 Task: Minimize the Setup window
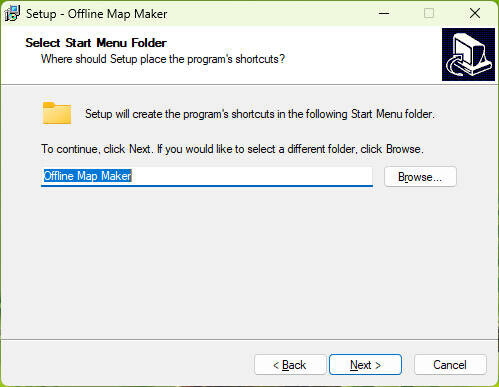pos(384,13)
